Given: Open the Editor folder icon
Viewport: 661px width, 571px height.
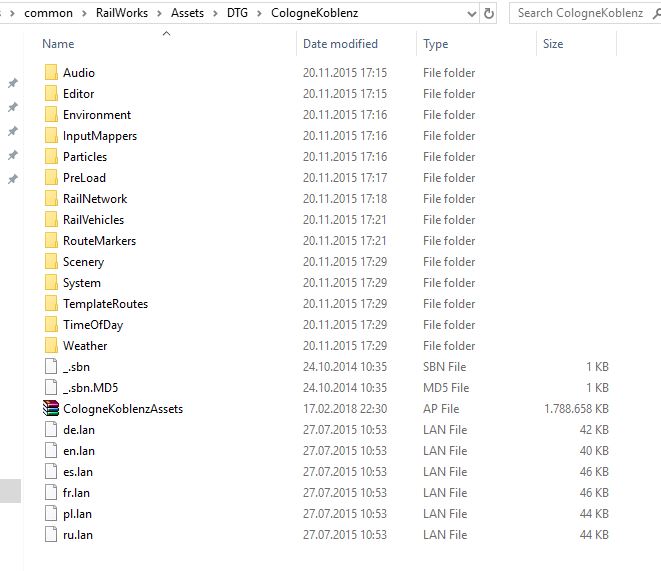Looking at the screenshot, I should point(51,94).
